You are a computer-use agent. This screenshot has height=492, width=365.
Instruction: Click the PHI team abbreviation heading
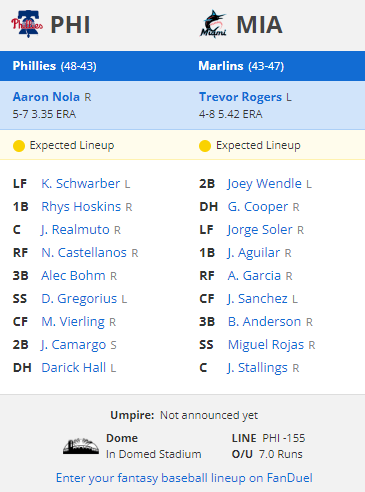tap(70, 25)
